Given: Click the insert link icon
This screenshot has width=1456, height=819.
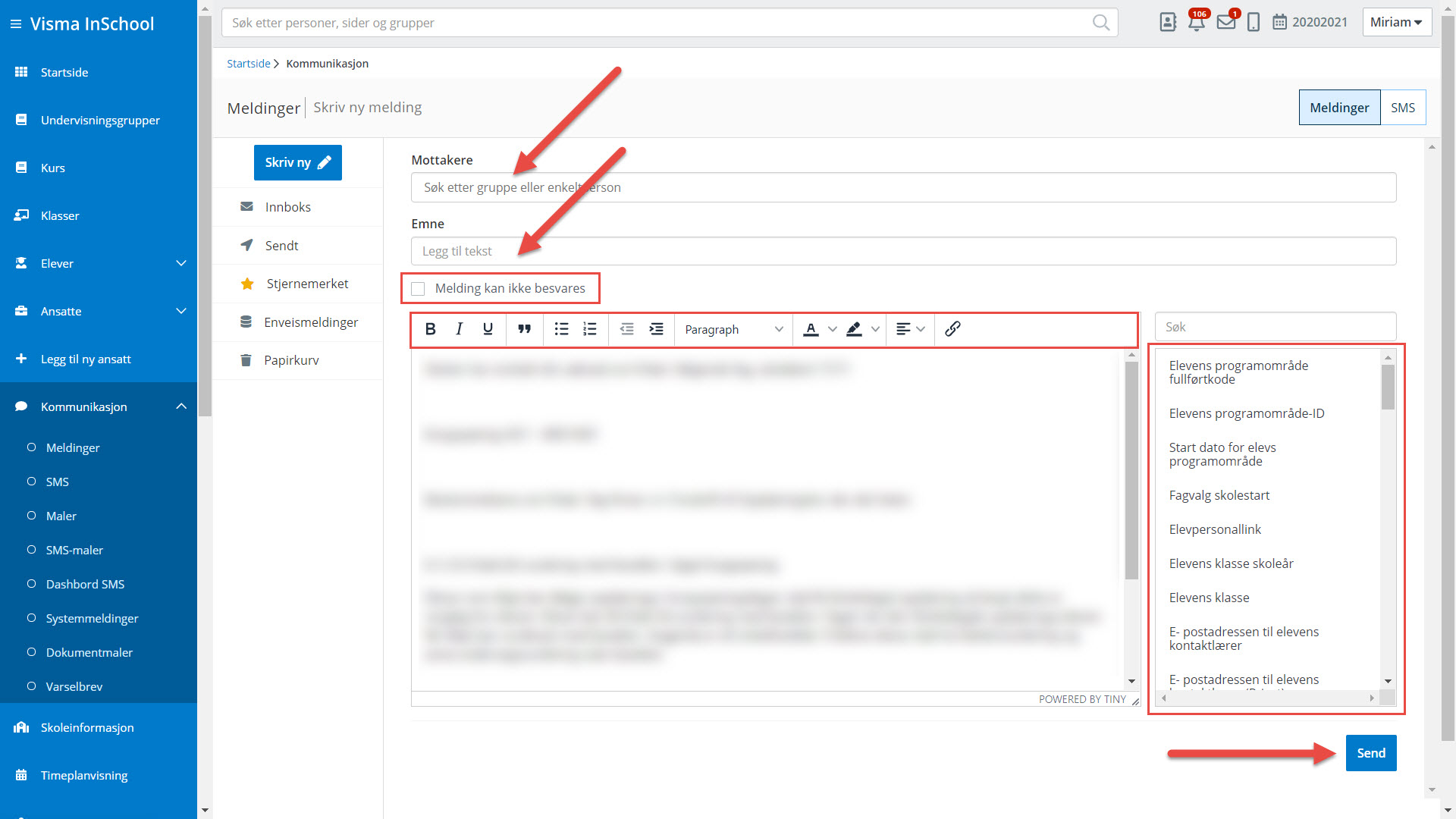Looking at the screenshot, I should click(952, 329).
